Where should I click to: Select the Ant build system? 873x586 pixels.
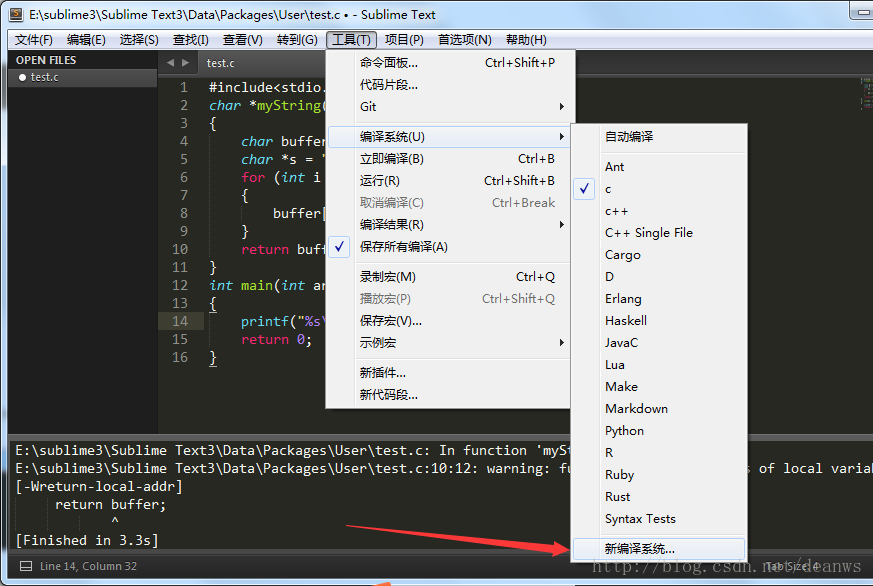[659, 167]
